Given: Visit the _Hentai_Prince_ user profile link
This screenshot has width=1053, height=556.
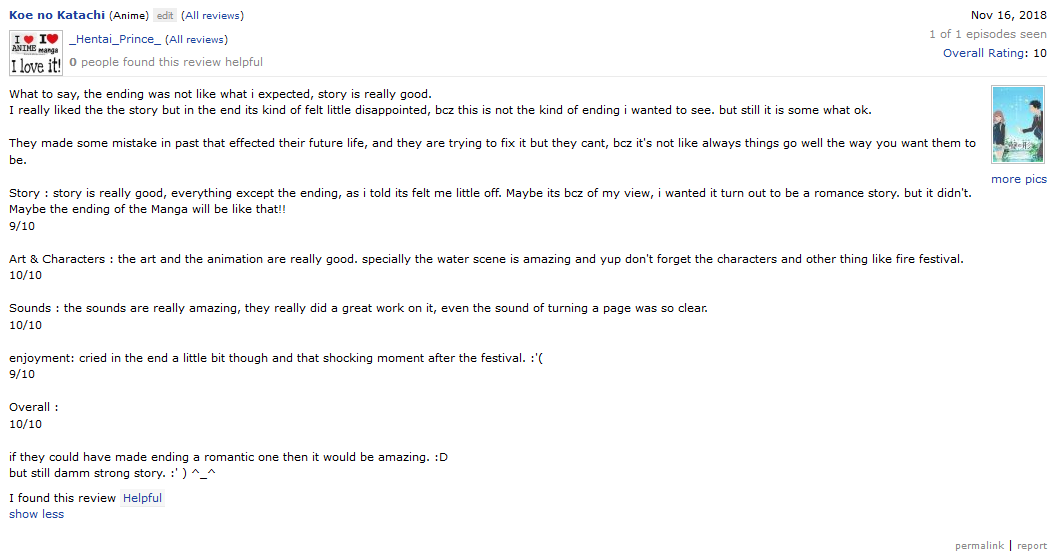Looking at the screenshot, I should [x=115, y=39].
